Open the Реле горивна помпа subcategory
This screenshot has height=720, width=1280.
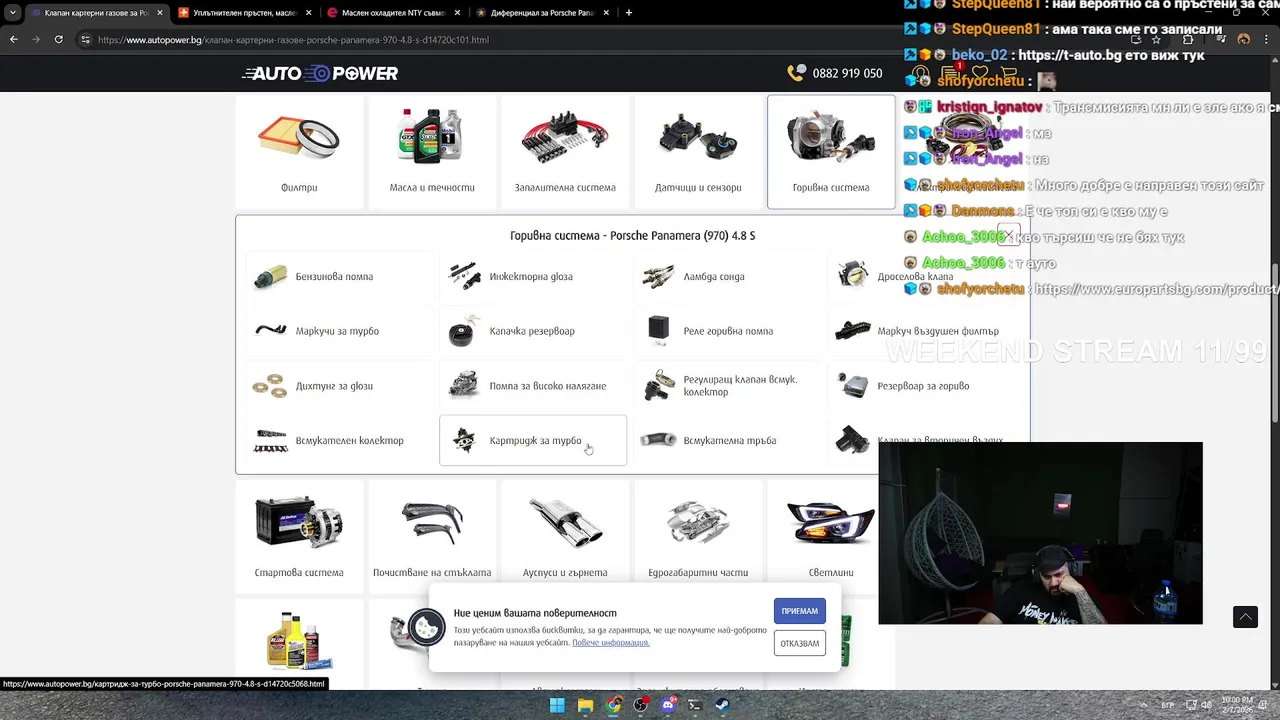[727, 331]
